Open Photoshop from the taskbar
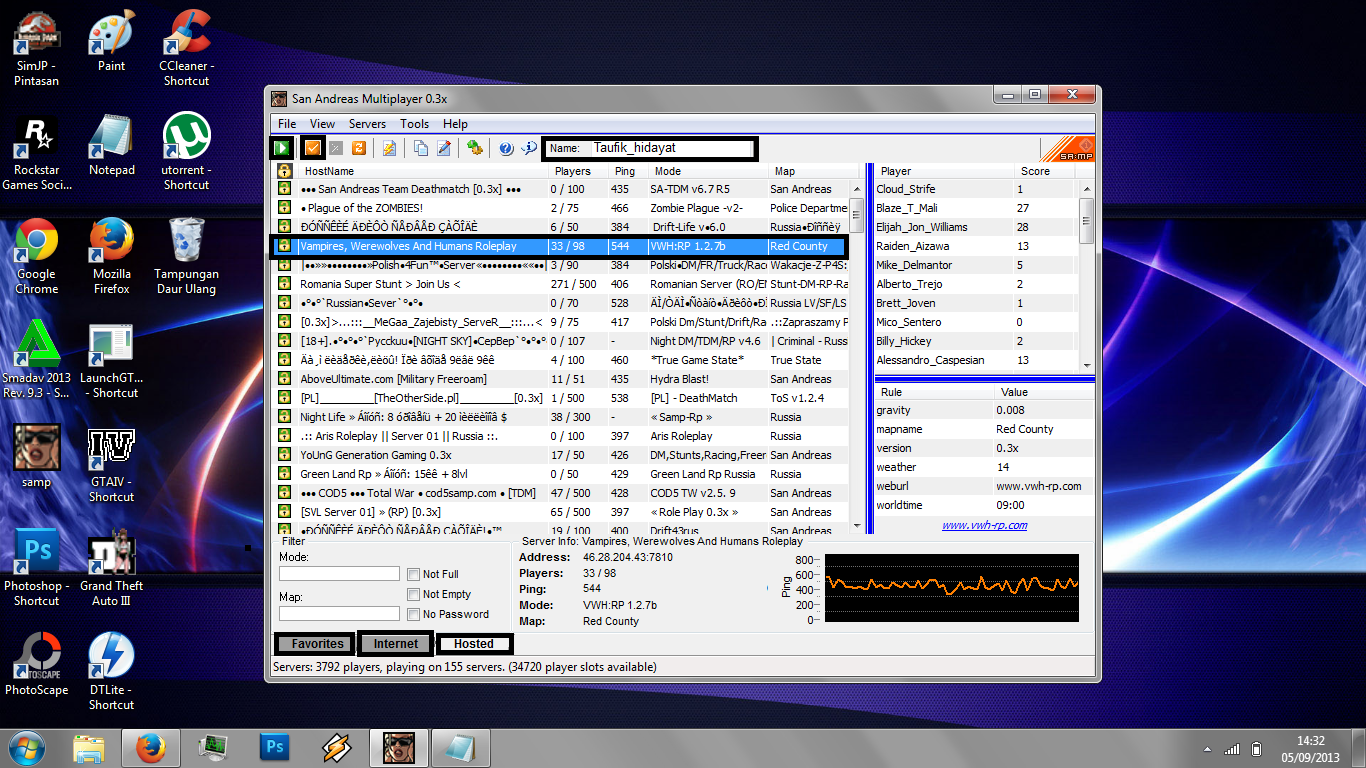This screenshot has width=1366, height=768. (x=274, y=748)
